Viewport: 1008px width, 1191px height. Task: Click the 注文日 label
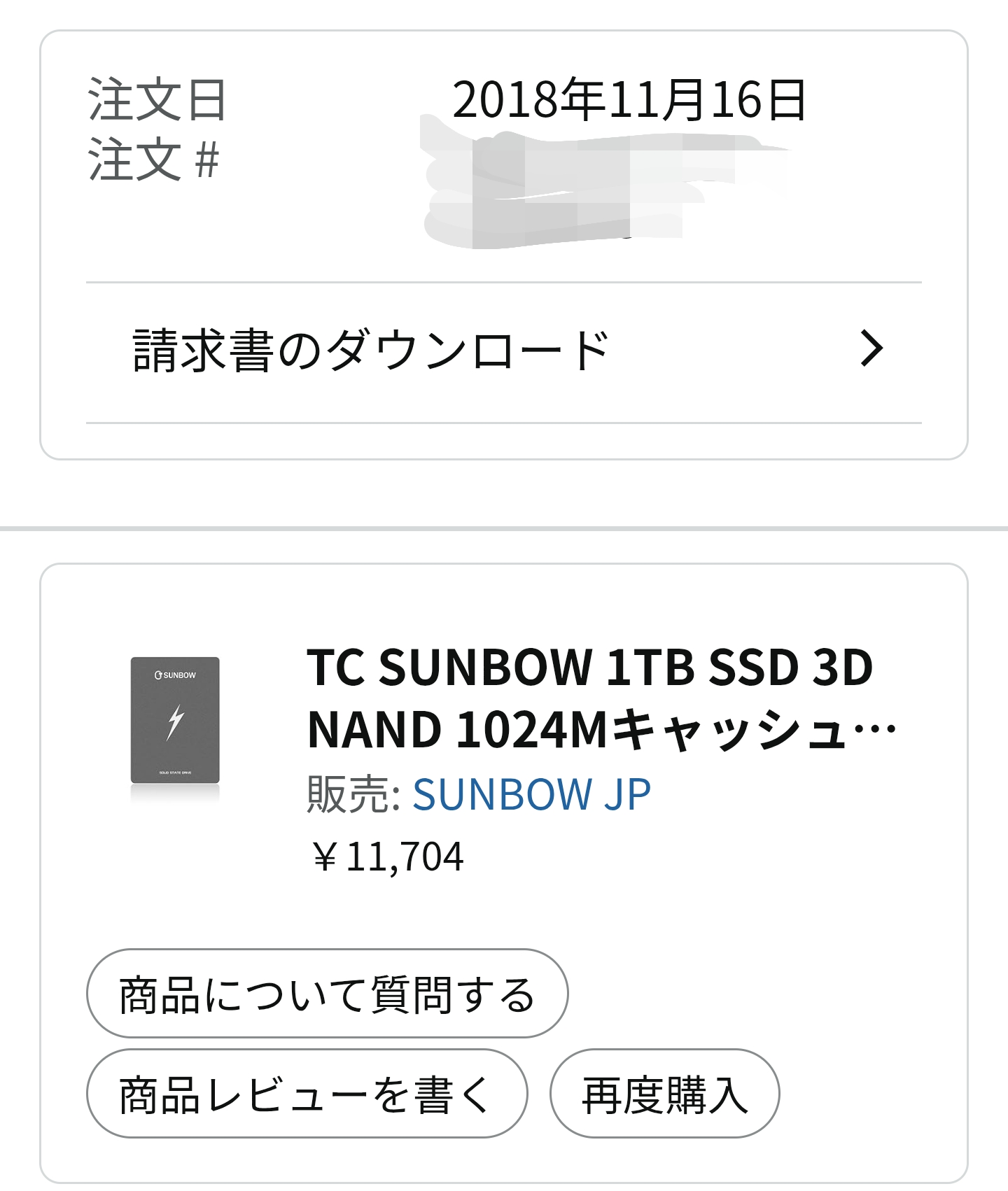point(157,100)
